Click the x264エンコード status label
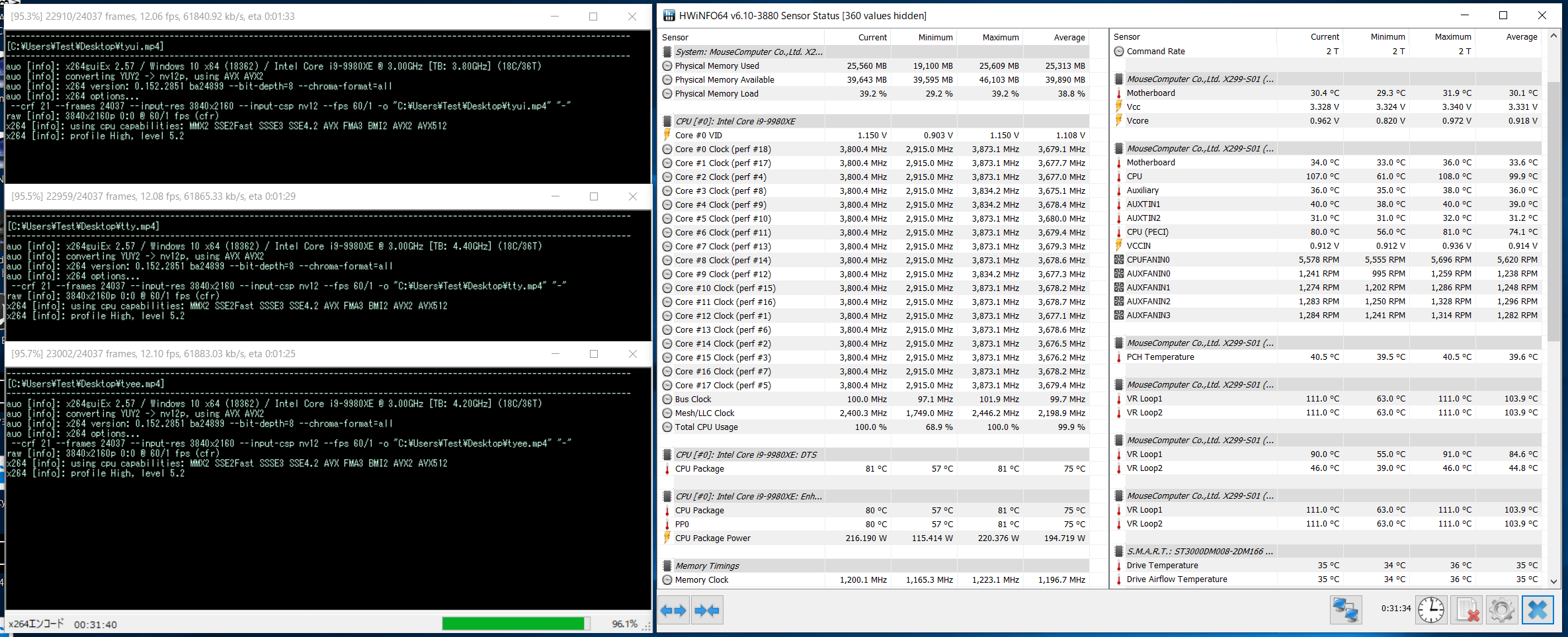The height and width of the screenshot is (637, 1568). click(36, 624)
